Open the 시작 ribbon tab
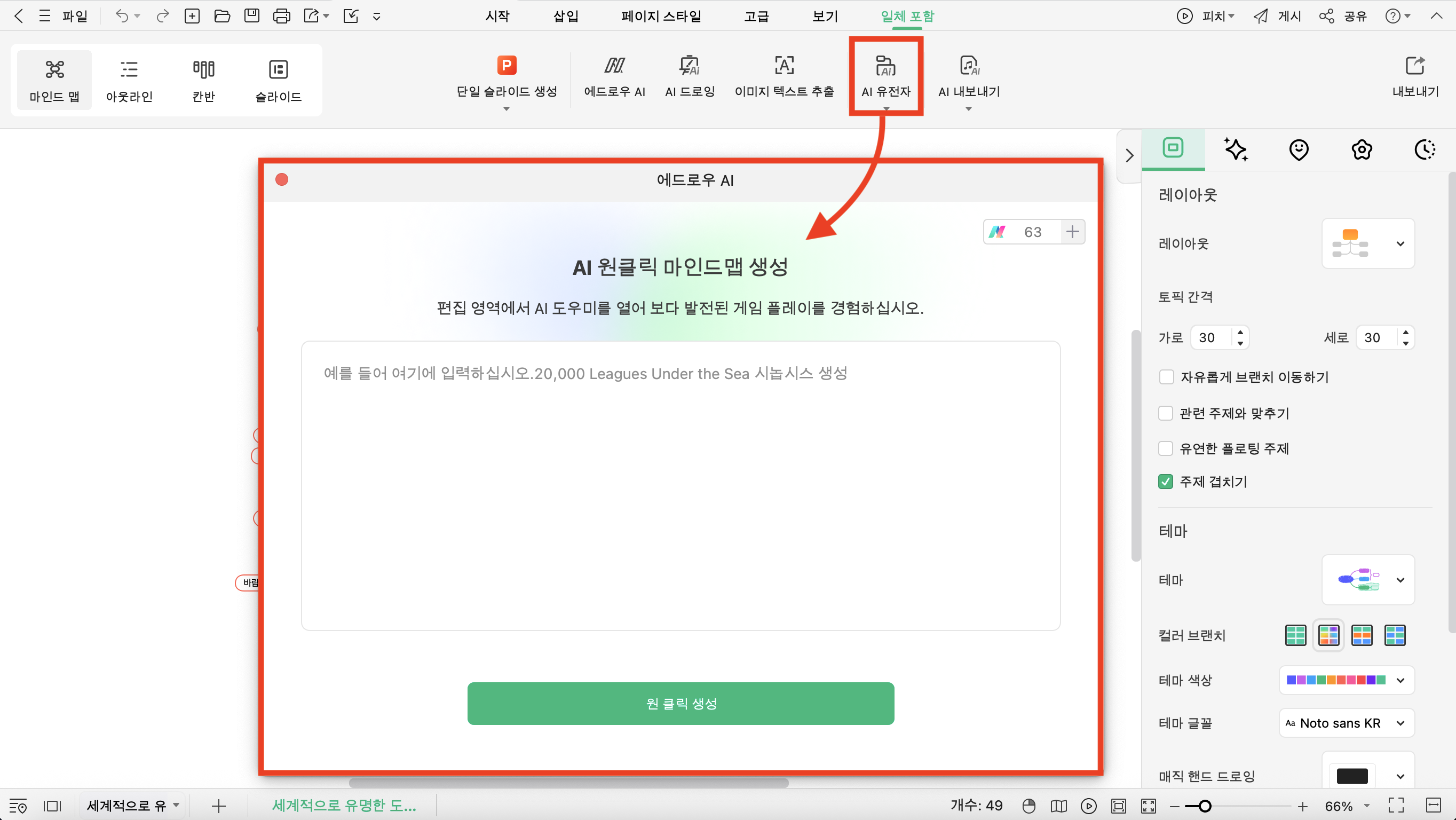Viewport: 1456px width, 820px height. [497, 16]
